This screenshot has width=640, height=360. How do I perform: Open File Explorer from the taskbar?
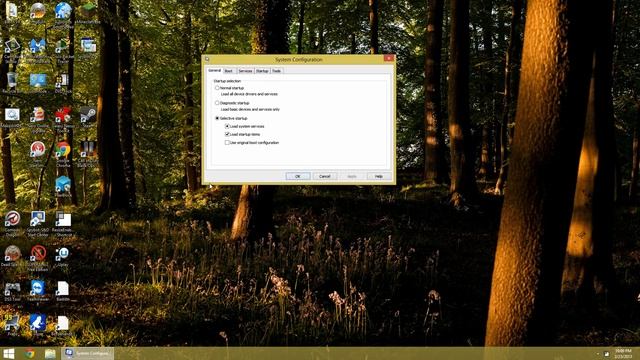[x=50, y=353]
